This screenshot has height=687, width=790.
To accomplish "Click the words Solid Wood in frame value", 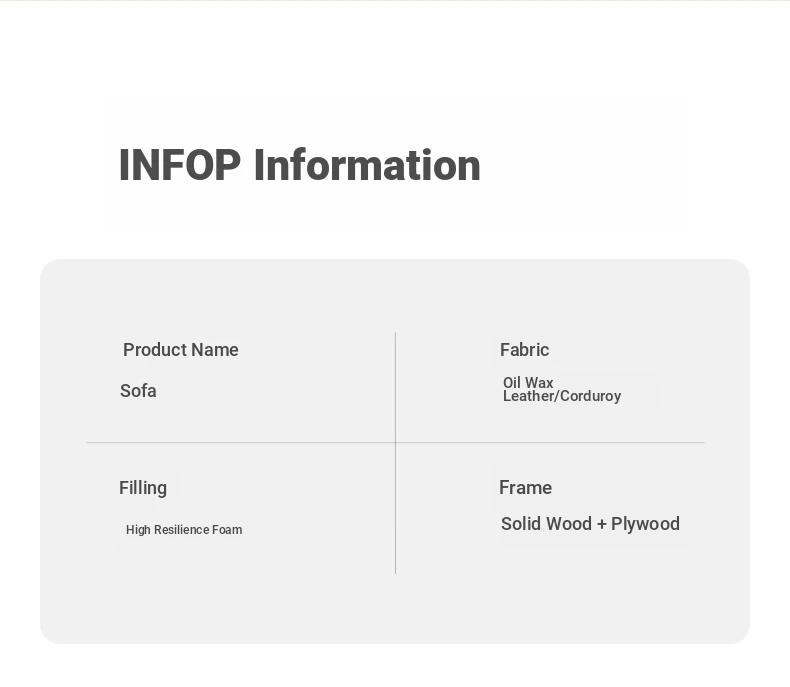I will pyautogui.click(x=547, y=524).
